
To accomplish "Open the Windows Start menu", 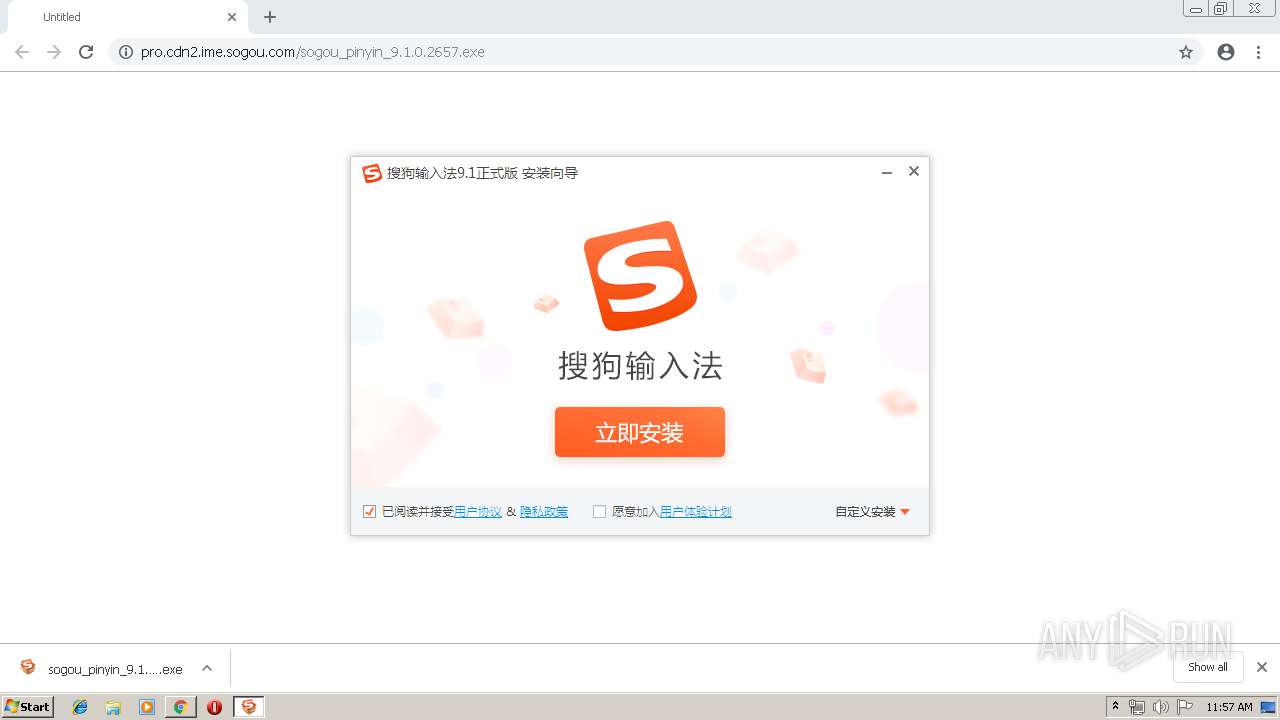I will coord(28,707).
